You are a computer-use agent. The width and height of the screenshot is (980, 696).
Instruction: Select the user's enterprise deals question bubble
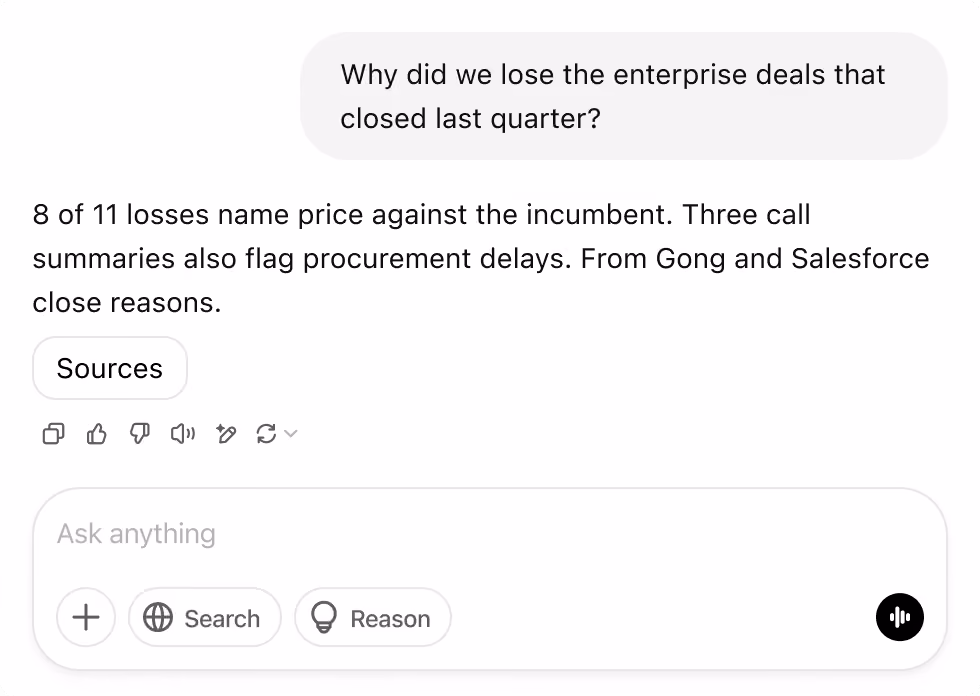tap(624, 96)
